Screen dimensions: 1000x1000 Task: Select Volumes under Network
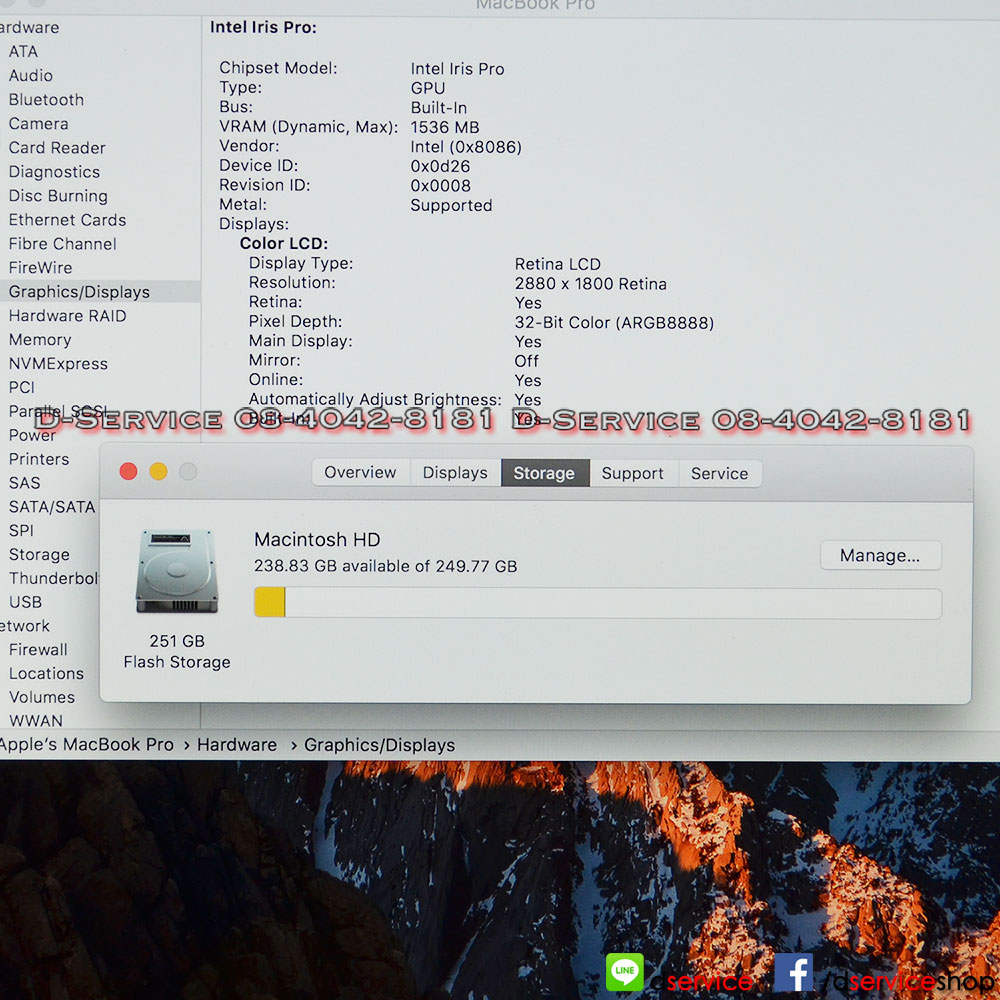pos(41,698)
